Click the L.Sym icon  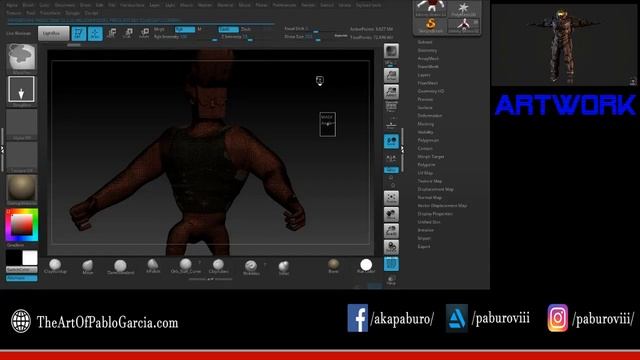point(391,159)
